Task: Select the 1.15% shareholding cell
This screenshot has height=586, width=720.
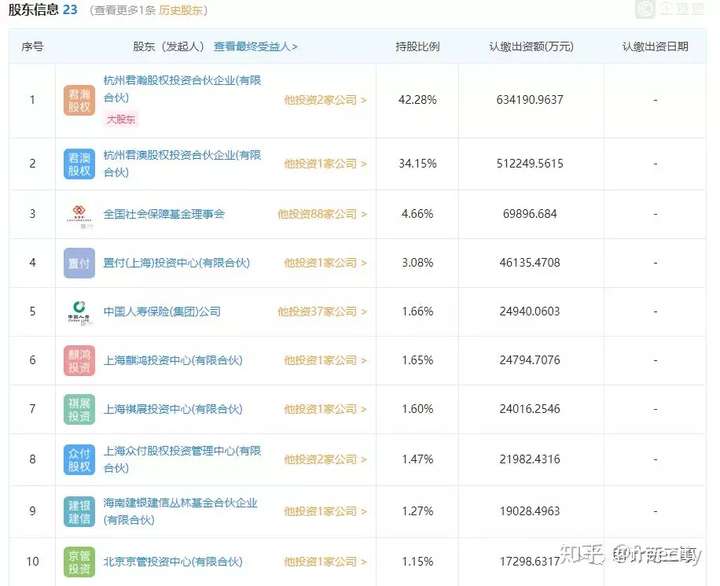Action: [x=417, y=562]
